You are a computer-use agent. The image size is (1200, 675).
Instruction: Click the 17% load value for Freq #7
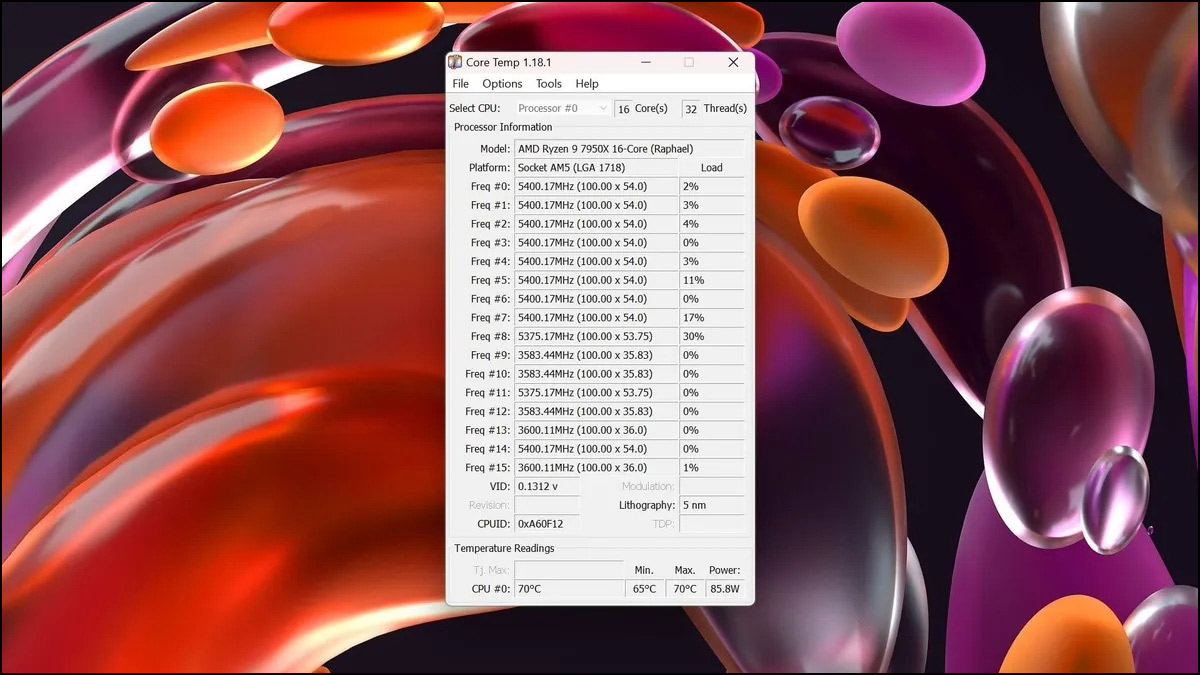tap(712, 318)
